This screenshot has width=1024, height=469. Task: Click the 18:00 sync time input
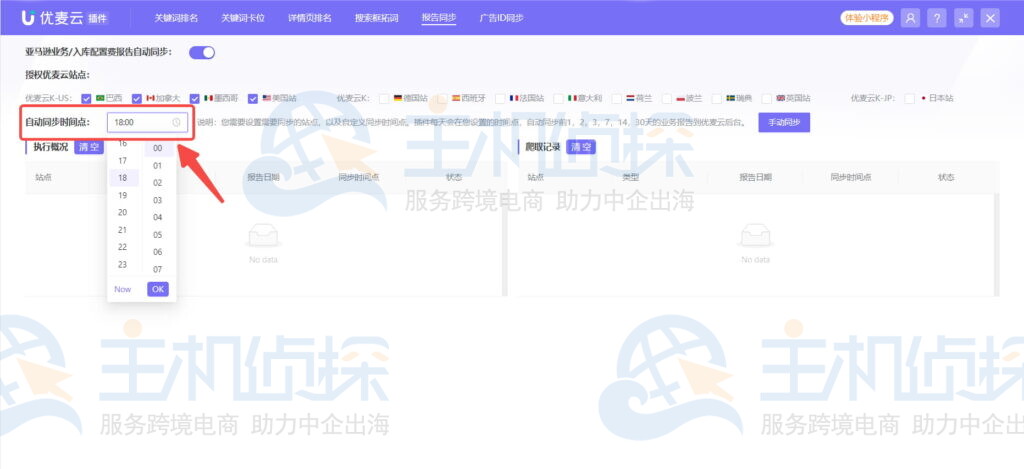pos(148,122)
